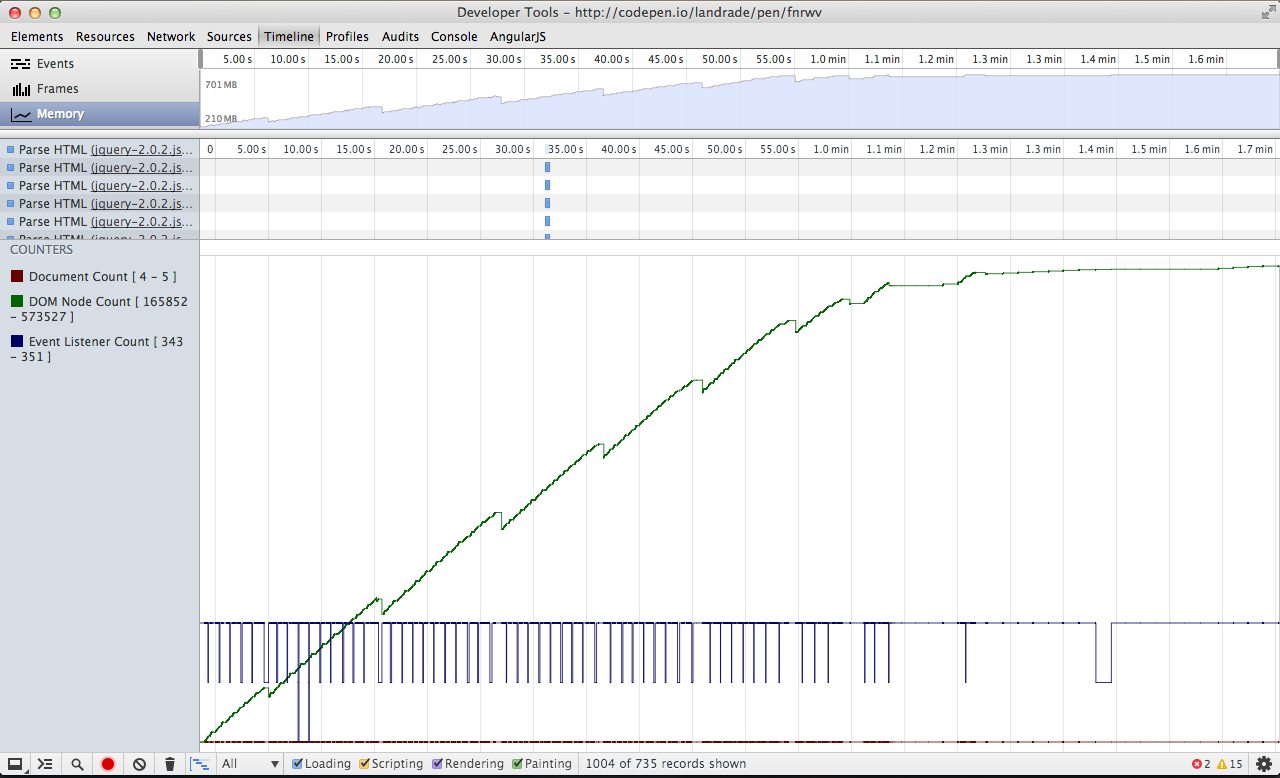The image size is (1280, 778).
Task: Click the COUNTERS heading
Action: tap(42, 250)
